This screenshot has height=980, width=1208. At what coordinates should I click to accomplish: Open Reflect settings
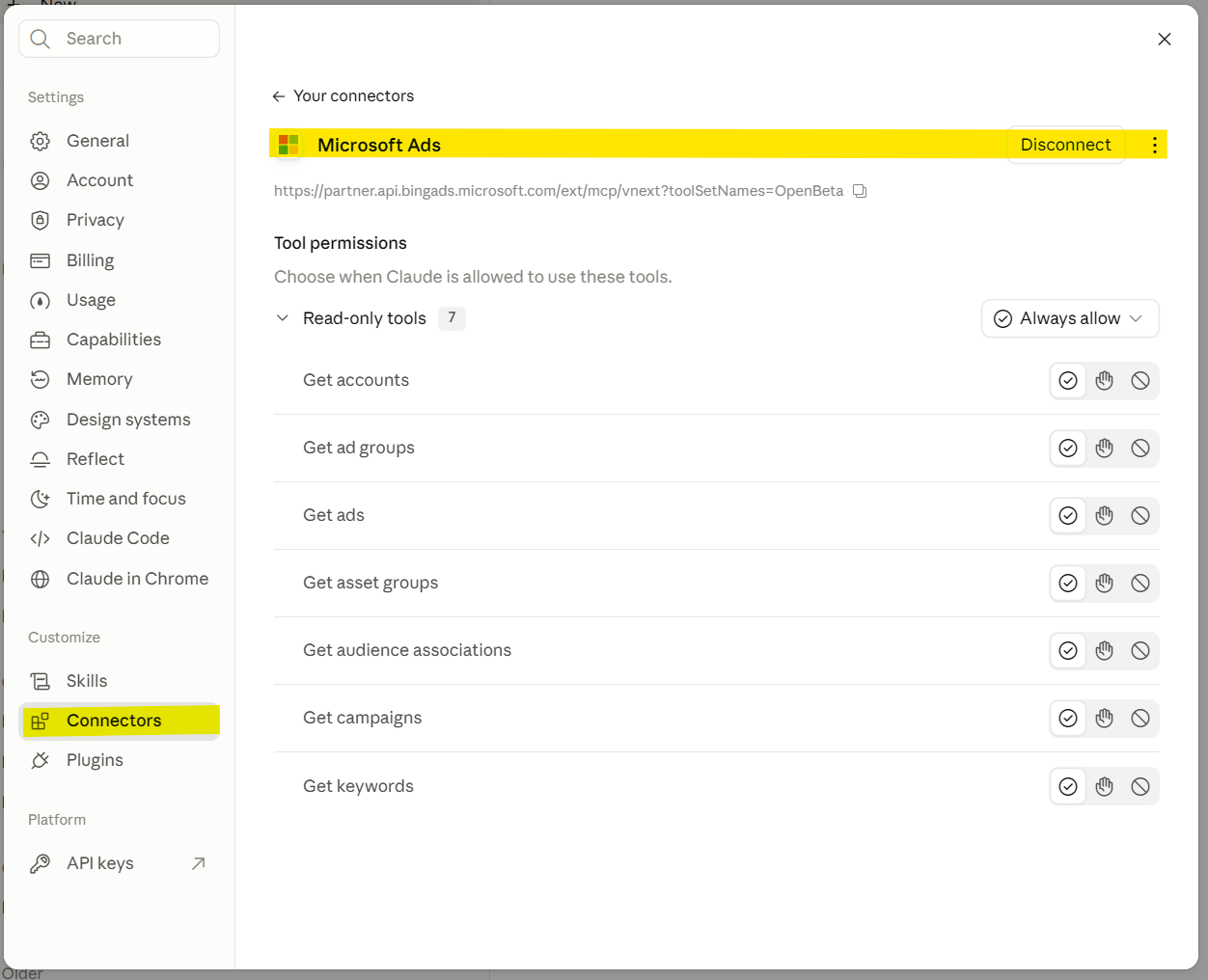click(120, 459)
